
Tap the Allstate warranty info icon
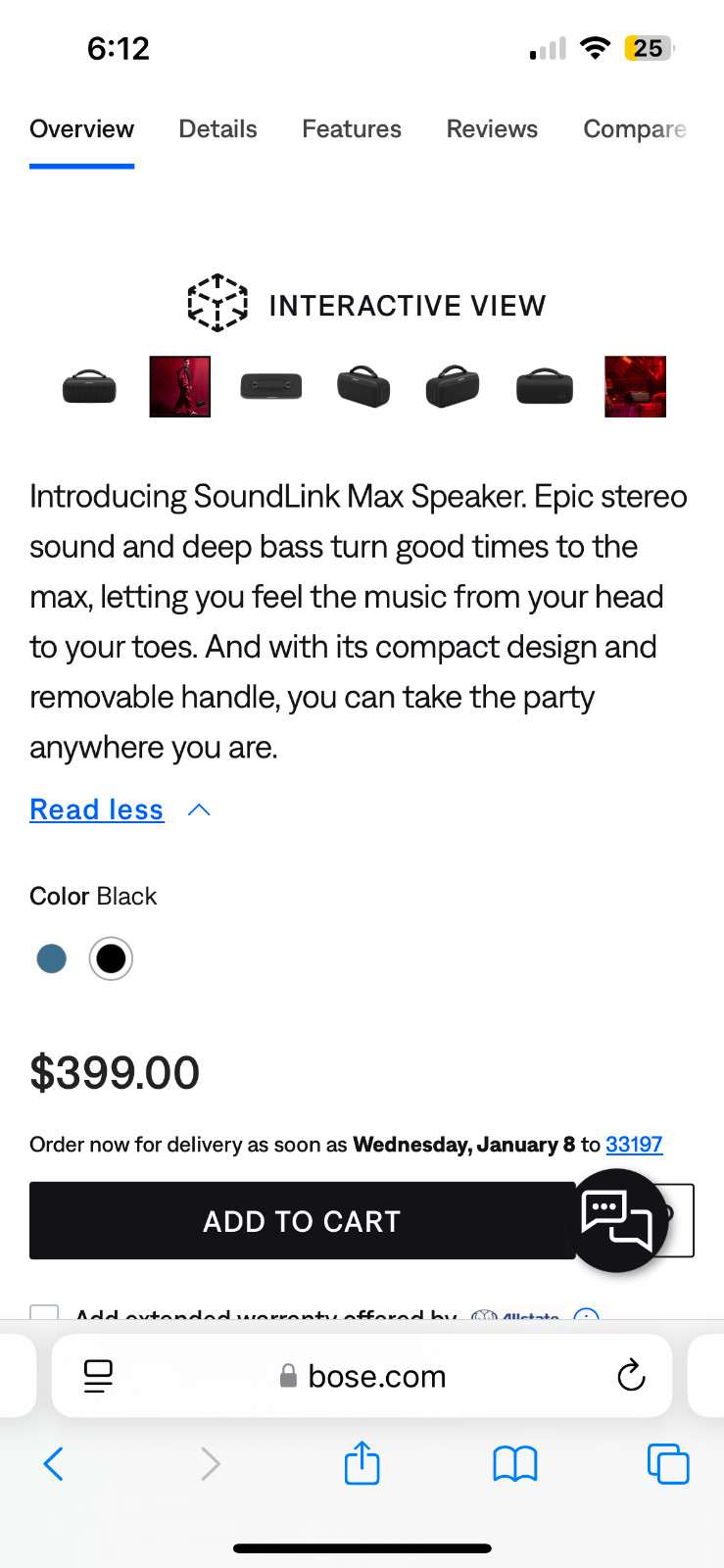(586, 1313)
